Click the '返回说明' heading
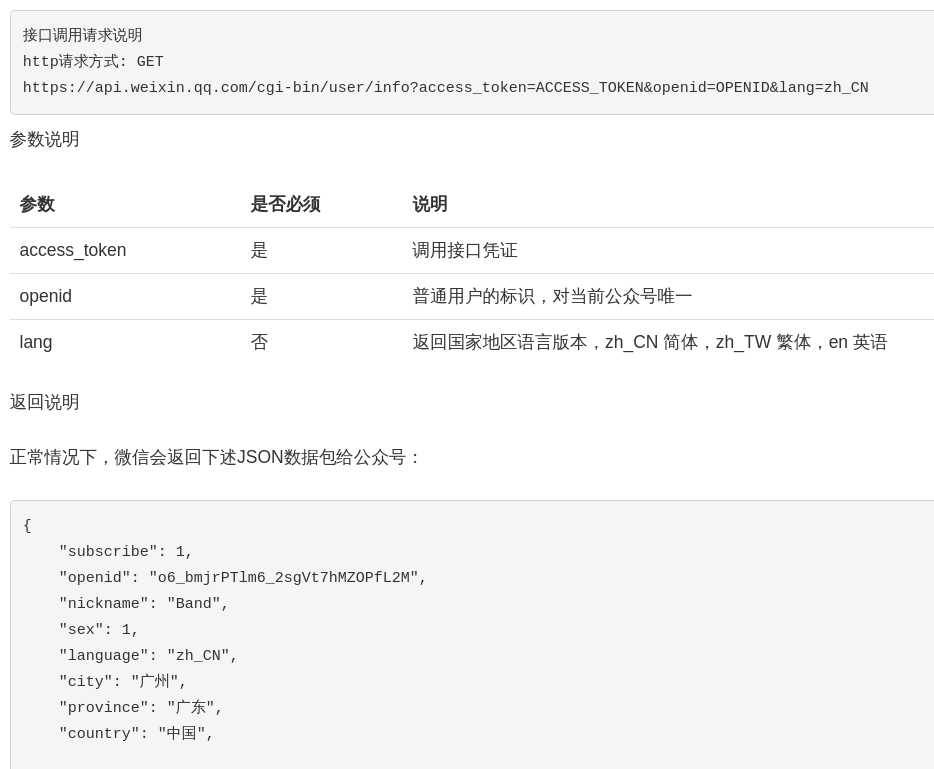Viewport: 934px width, 769px height. click(x=45, y=402)
